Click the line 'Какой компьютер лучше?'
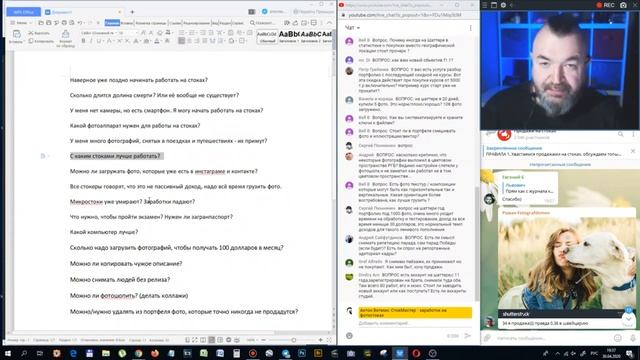Screen dimensions: 640x360 click(x=104, y=232)
